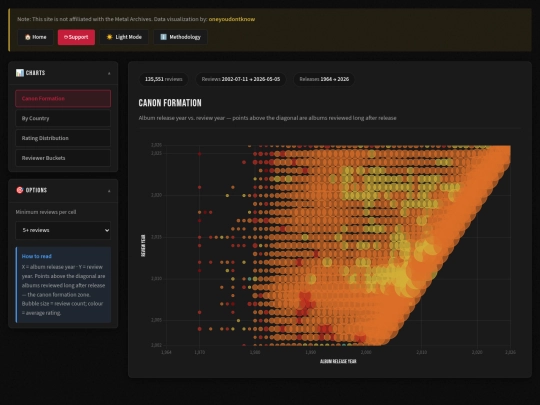The image size is (540, 405).
Task: Click the info icon on Methodology
Action: [164, 37]
